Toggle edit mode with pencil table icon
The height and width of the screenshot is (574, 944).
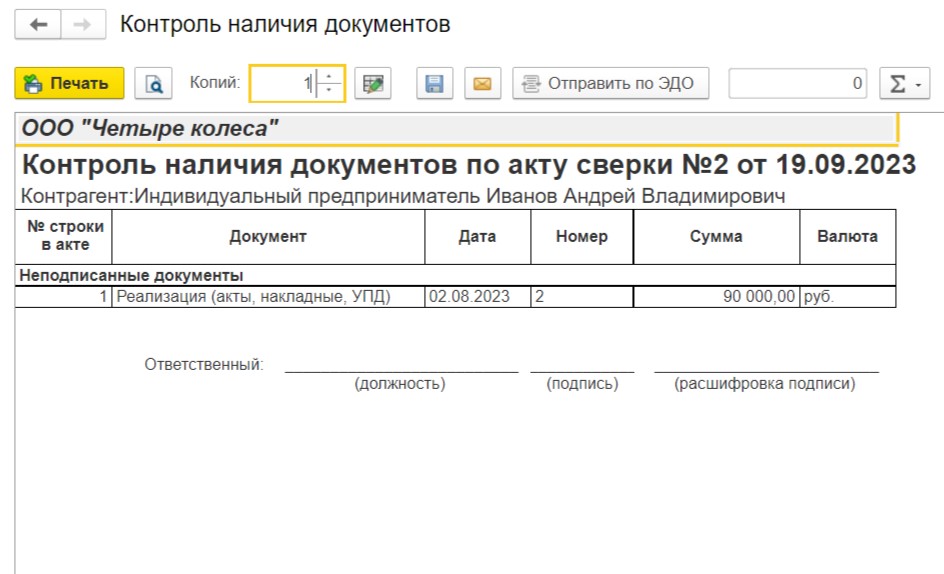[x=373, y=84]
